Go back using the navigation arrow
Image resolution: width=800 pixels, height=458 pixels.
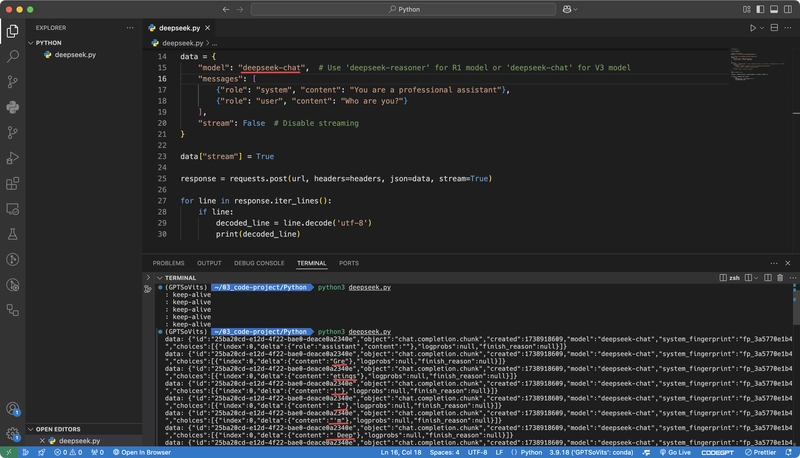[226, 9]
